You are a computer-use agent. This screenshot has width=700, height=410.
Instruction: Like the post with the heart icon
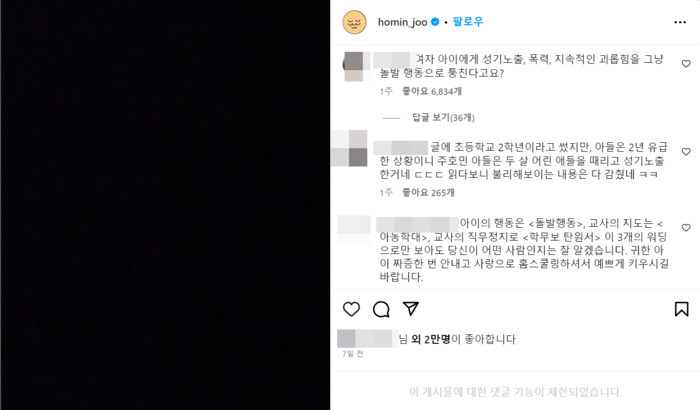click(x=351, y=309)
